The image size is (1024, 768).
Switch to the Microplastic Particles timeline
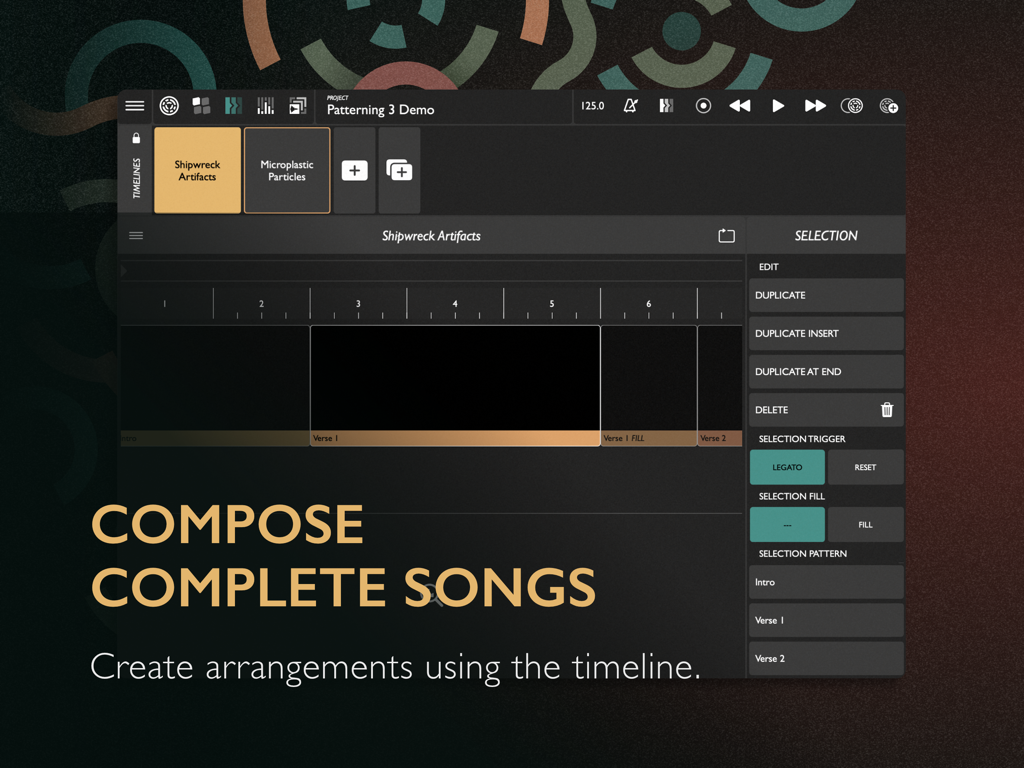tap(287, 170)
